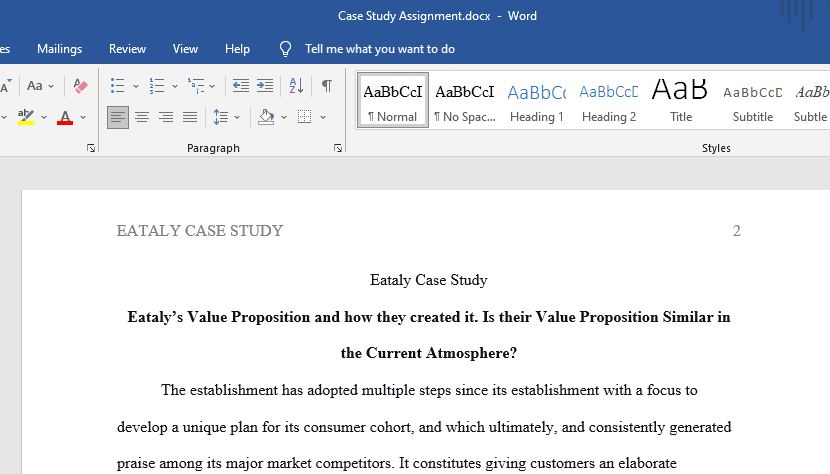Open text highlight color dropdown

43,117
